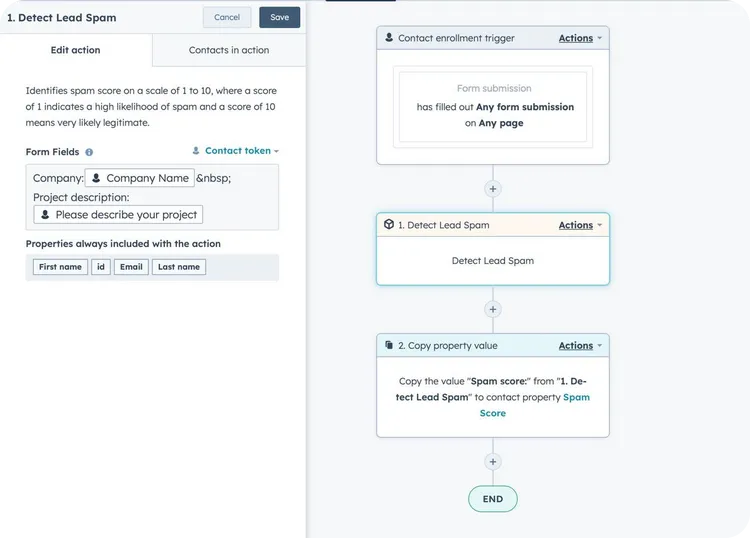Select the Please describe your project token
This screenshot has width=750, height=538.
point(119,214)
